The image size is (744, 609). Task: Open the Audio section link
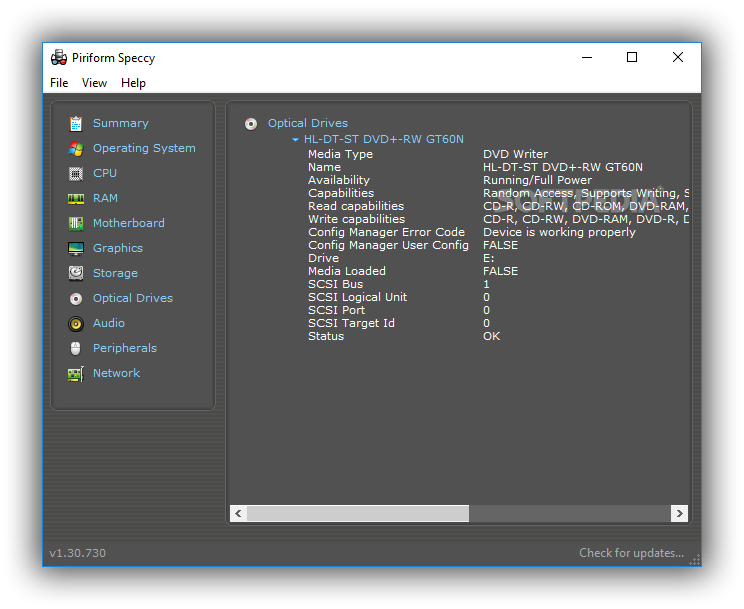(109, 323)
